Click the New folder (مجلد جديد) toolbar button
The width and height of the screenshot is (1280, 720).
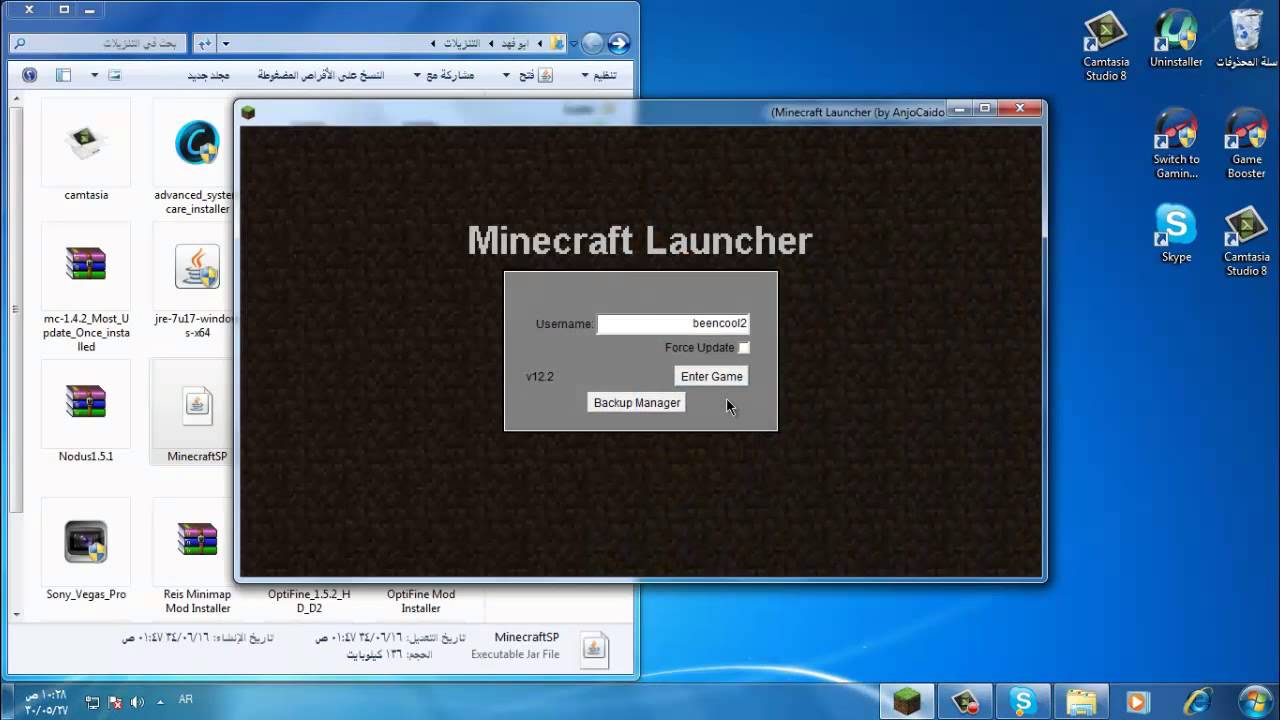[x=208, y=75]
